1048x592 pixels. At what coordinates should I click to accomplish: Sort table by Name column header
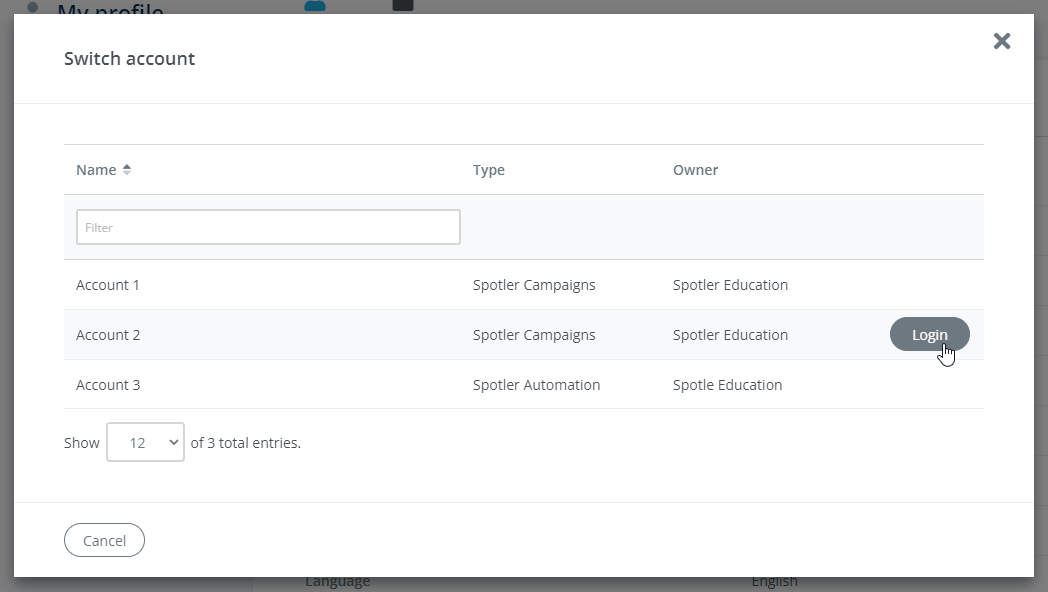pyautogui.click(x=96, y=170)
